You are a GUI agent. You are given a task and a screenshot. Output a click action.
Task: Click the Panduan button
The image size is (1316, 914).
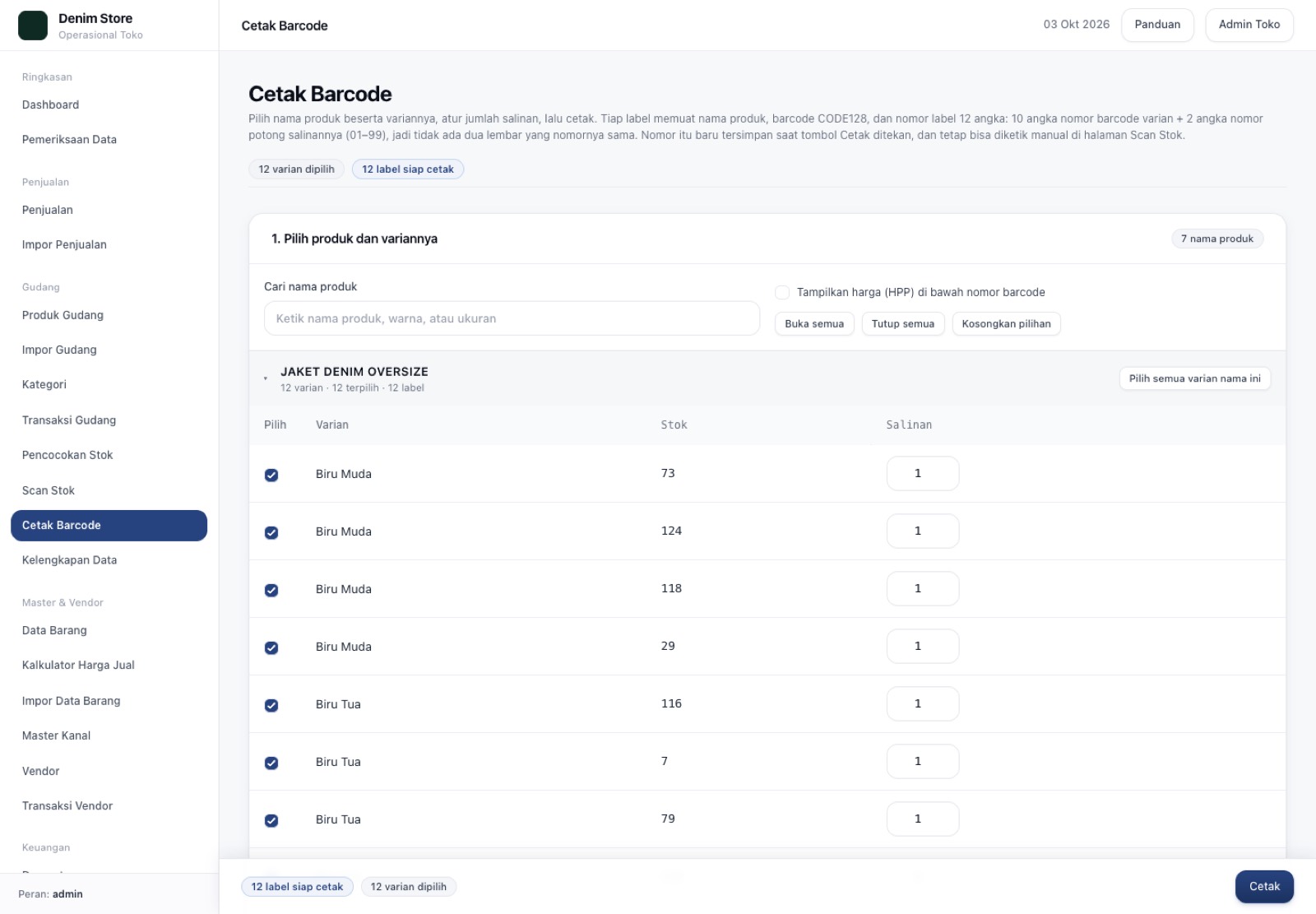1157,25
